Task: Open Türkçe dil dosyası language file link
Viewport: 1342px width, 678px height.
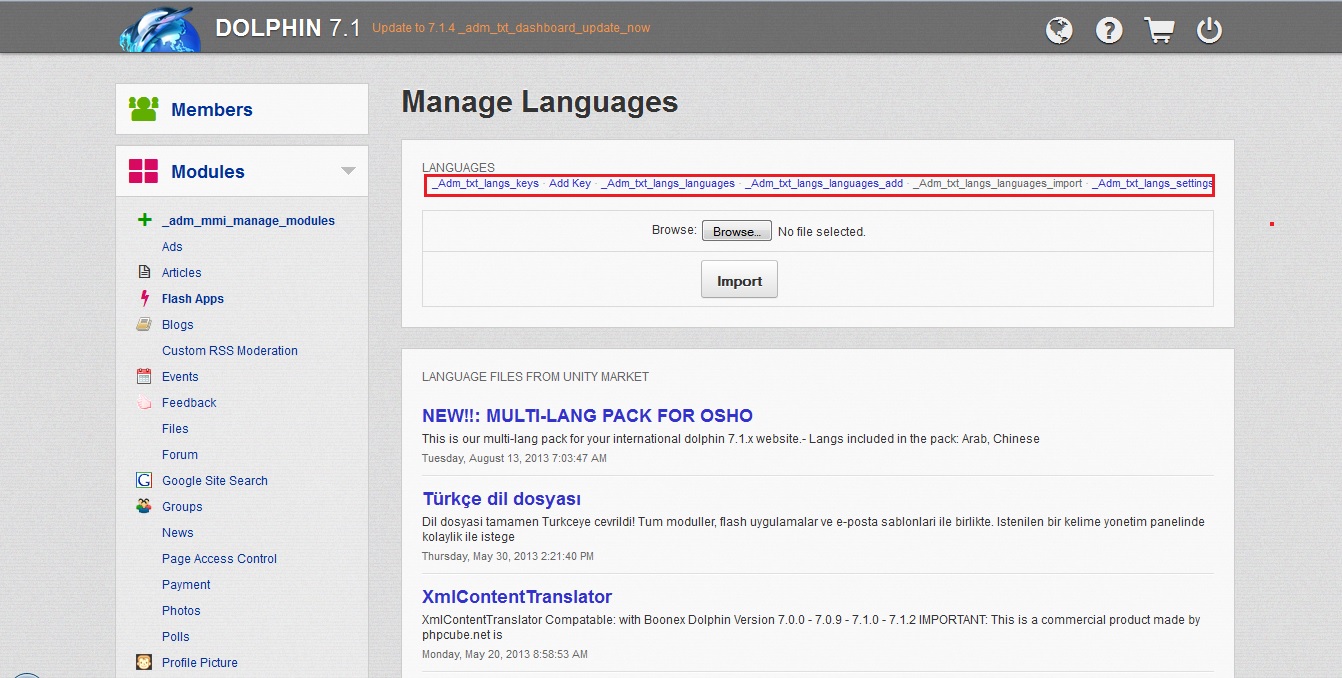Action: pos(501,499)
